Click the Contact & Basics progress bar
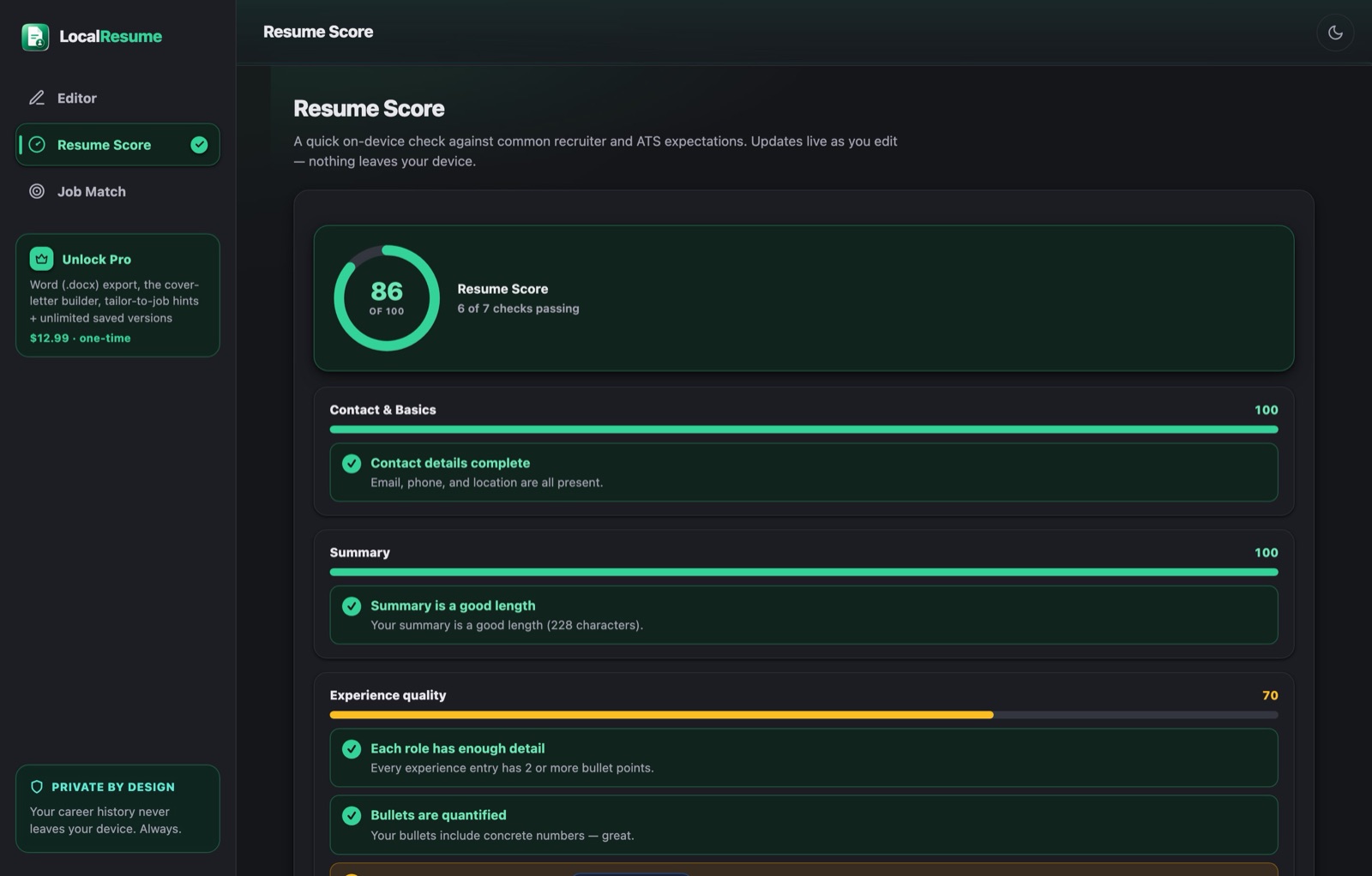Screen dimensions: 1372x876 pyautogui.click(x=803, y=429)
